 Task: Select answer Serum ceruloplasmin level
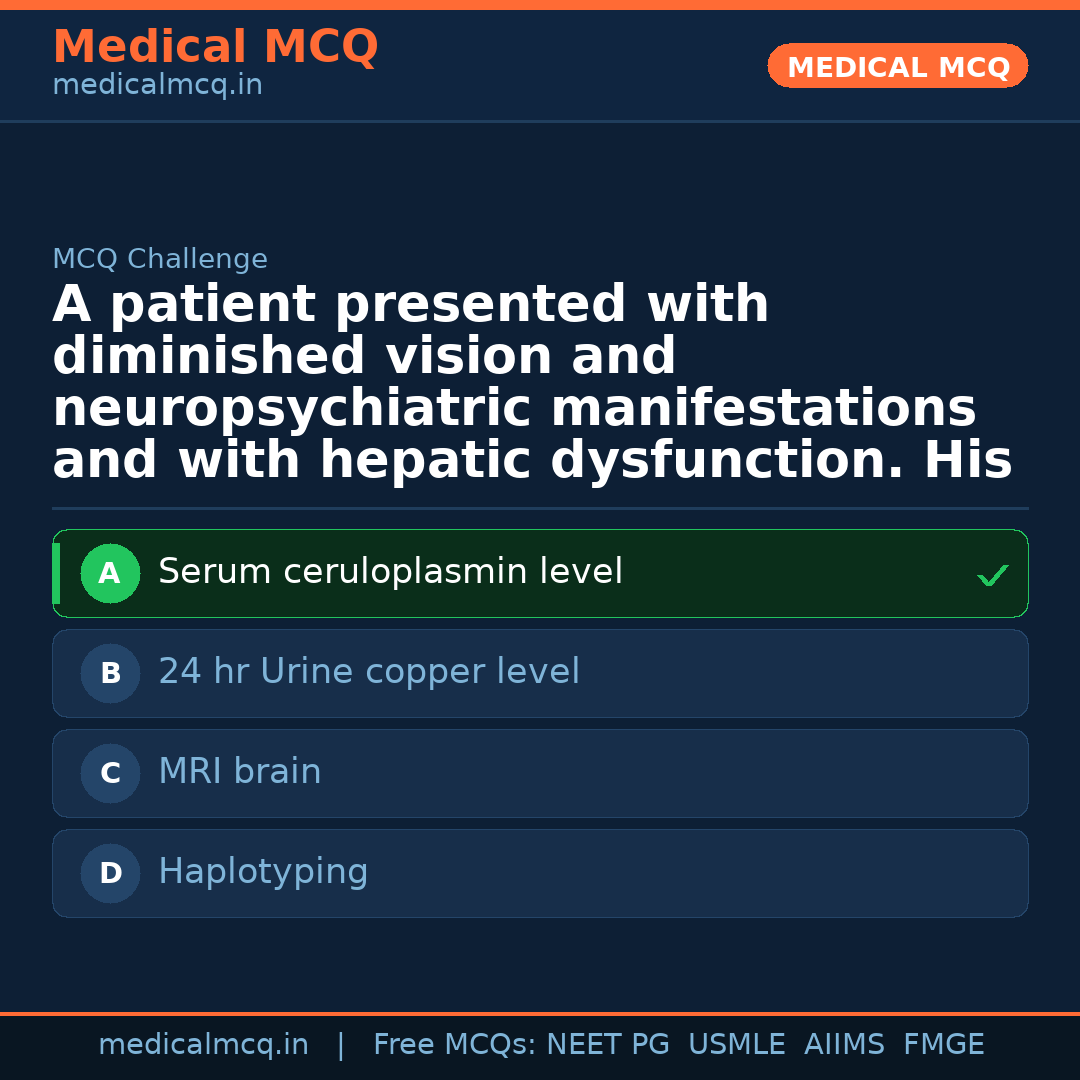(x=390, y=573)
